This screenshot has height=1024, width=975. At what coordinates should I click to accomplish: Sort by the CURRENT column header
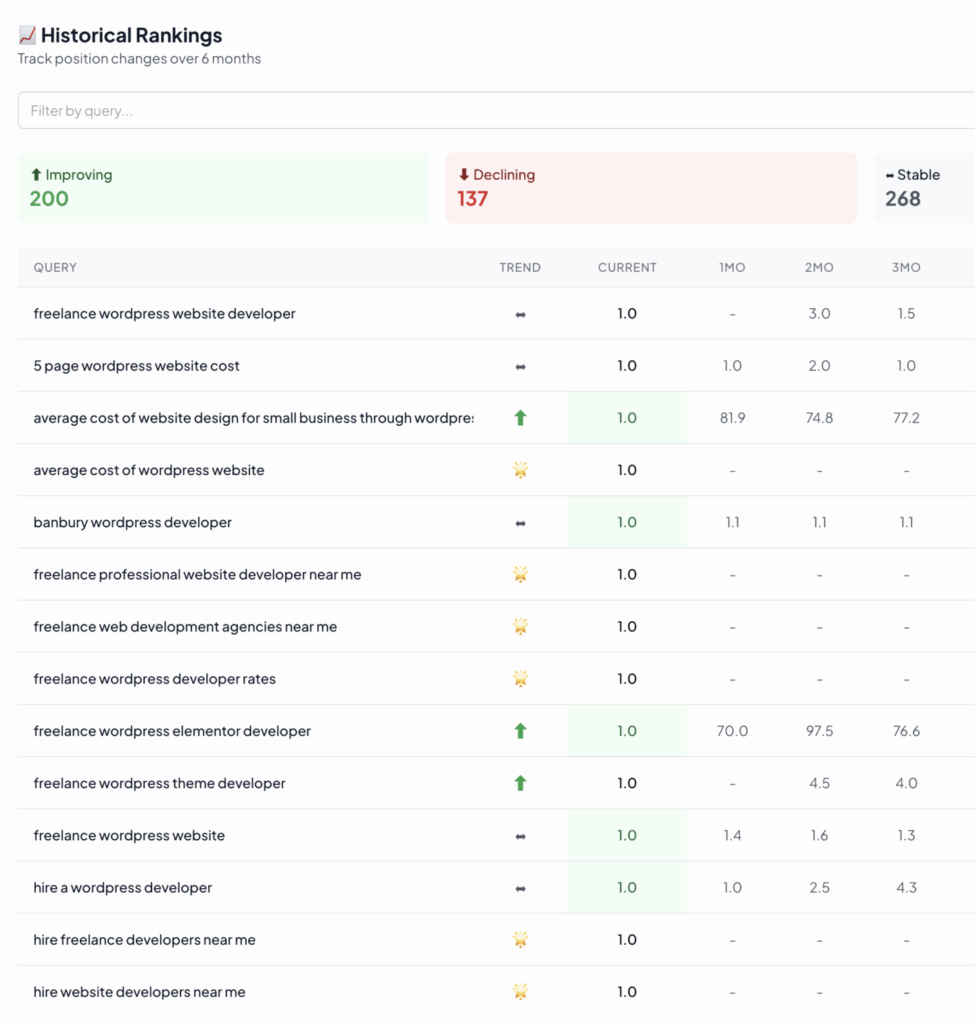pos(627,267)
